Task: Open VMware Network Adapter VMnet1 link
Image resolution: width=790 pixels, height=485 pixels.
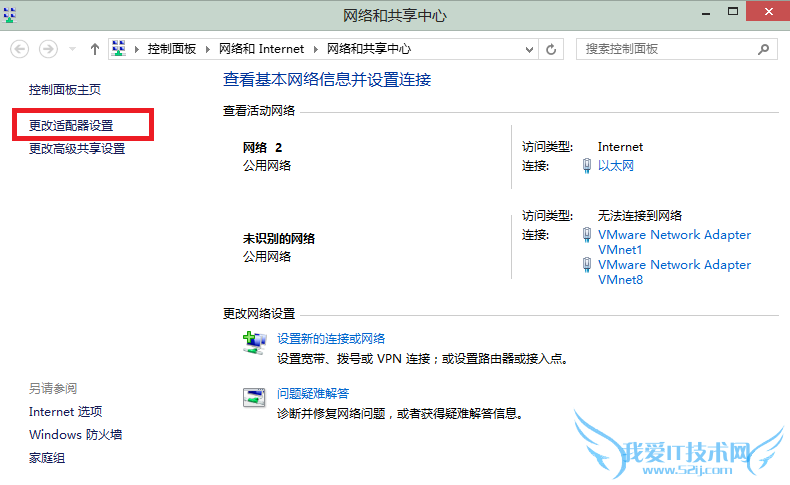Action: pos(674,242)
